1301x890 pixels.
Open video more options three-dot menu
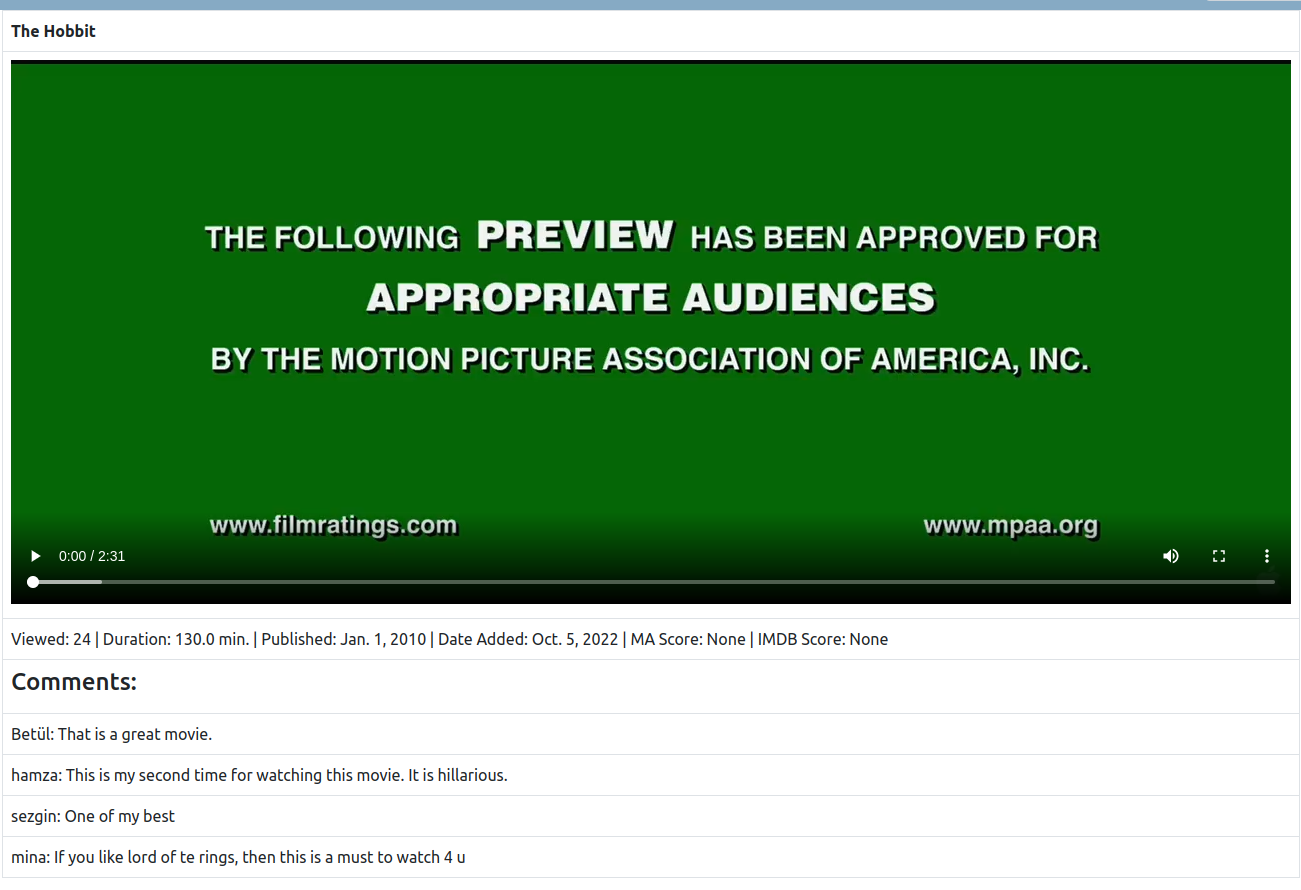1267,556
